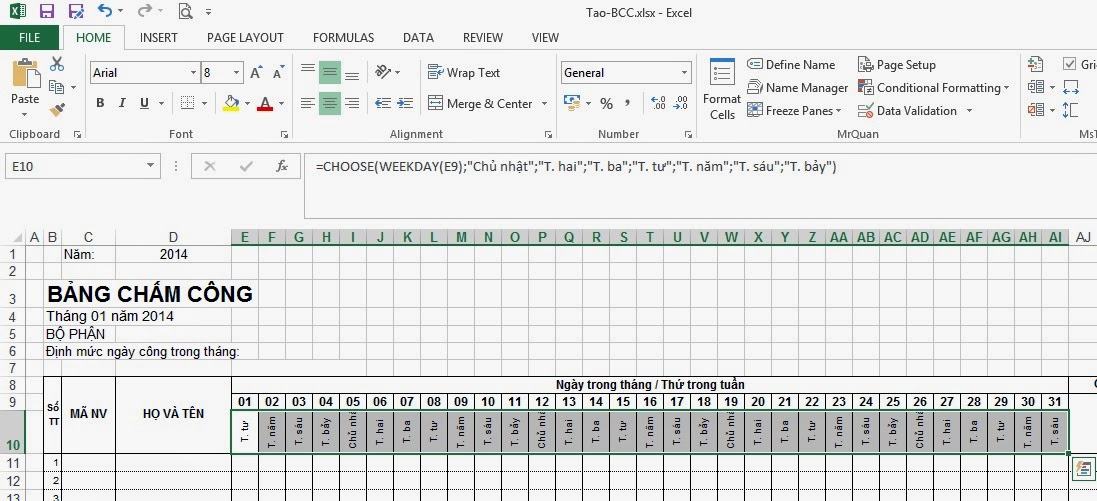Screen dimensions: 1097x501
Task: Toggle horizontal Center alignment
Action: coord(330,104)
